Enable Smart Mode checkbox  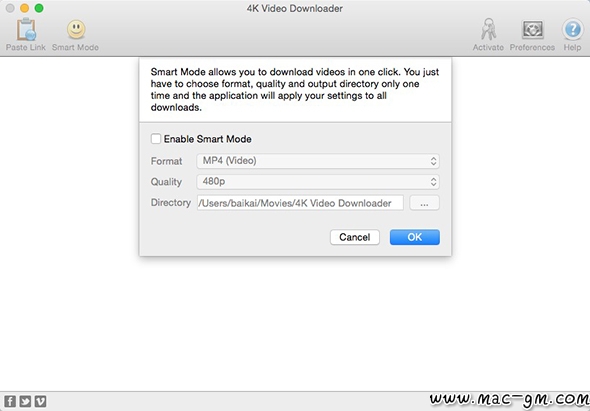pyautogui.click(x=156, y=139)
